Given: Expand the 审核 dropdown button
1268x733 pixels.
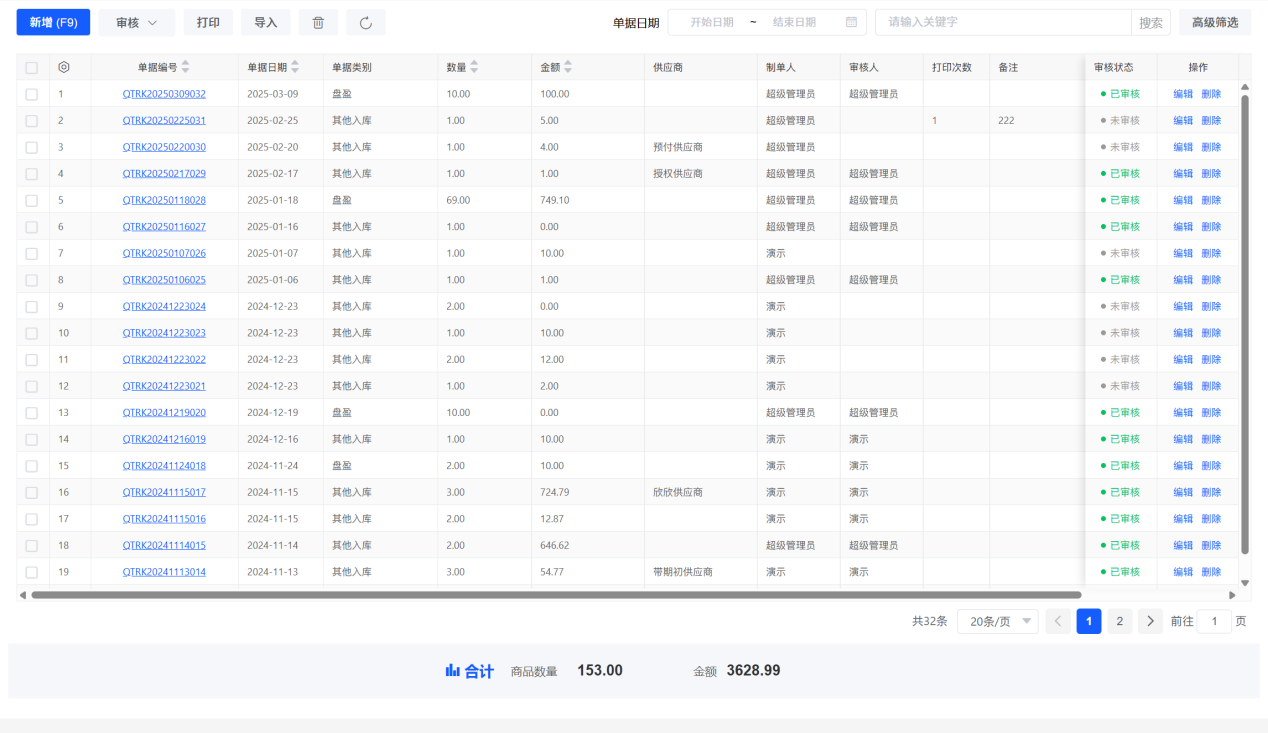Looking at the screenshot, I should 136,22.
